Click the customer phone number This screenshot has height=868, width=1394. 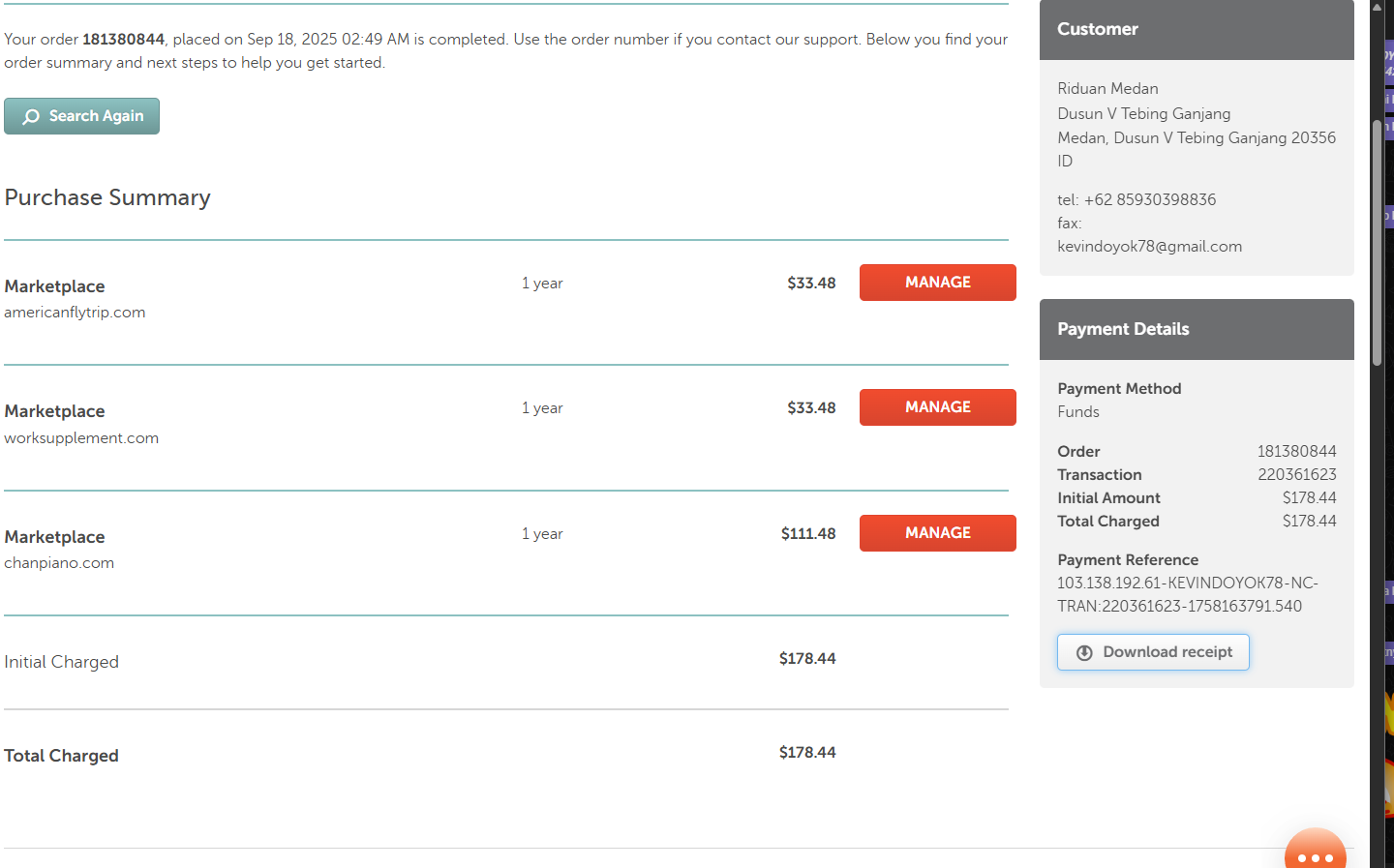1149,200
